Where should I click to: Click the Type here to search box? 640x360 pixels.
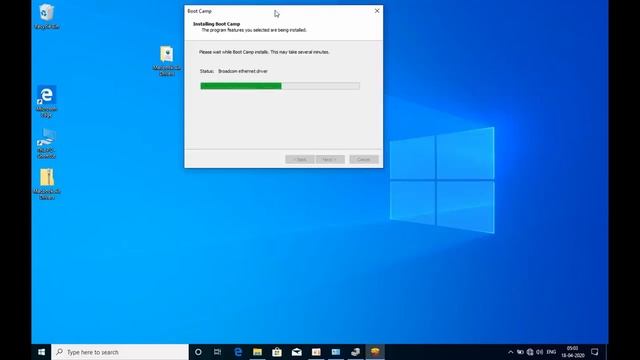coord(120,352)
